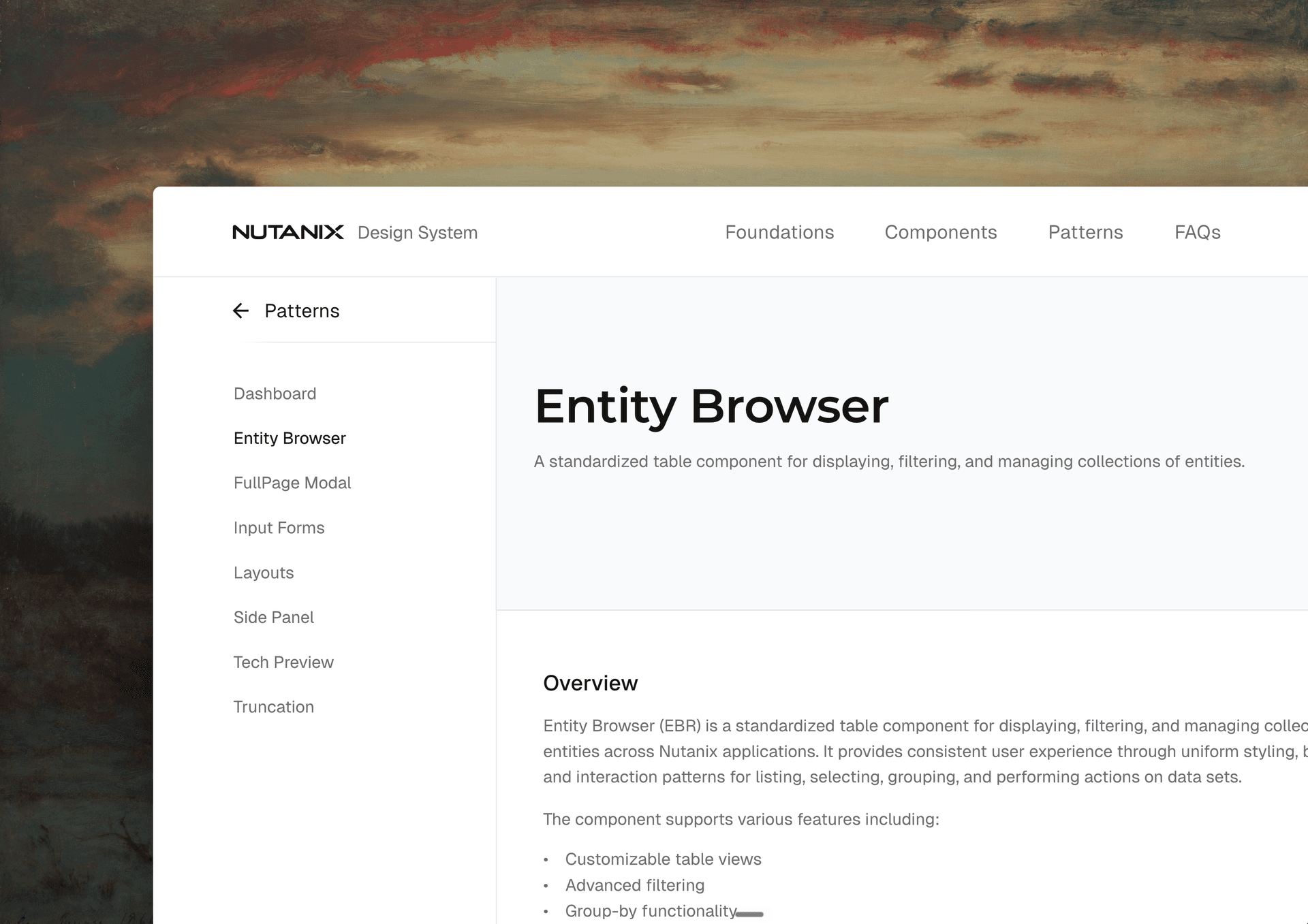Select Tech Preview in the sidebar

(283, 663)
